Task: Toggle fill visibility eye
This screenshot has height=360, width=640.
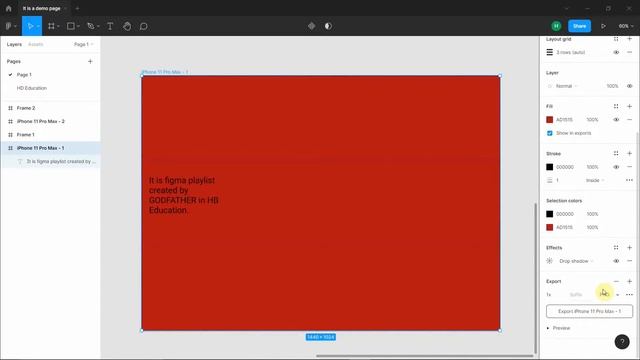Action: pyautogui.click(x=616, y=120)
